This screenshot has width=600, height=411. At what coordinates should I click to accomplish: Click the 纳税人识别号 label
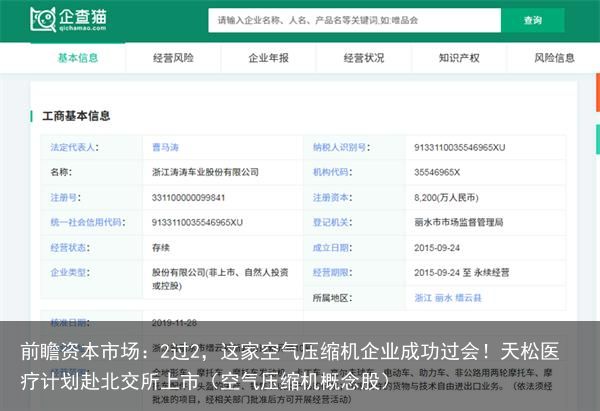click(x=341, y=147)
